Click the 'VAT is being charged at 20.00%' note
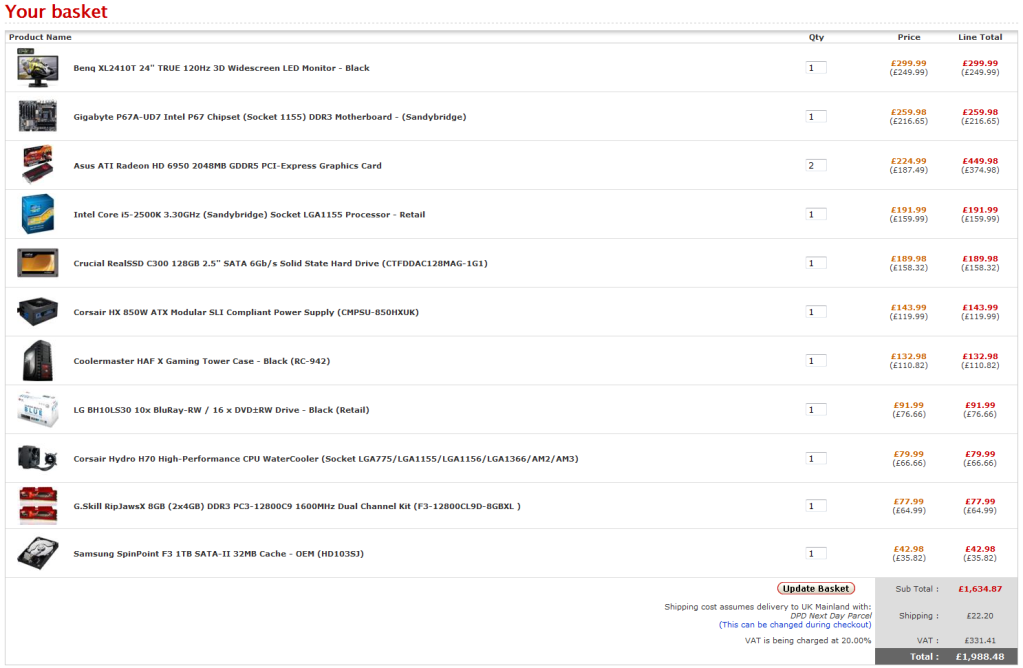Screen dimensions: 1023x668 coord(808,641)
